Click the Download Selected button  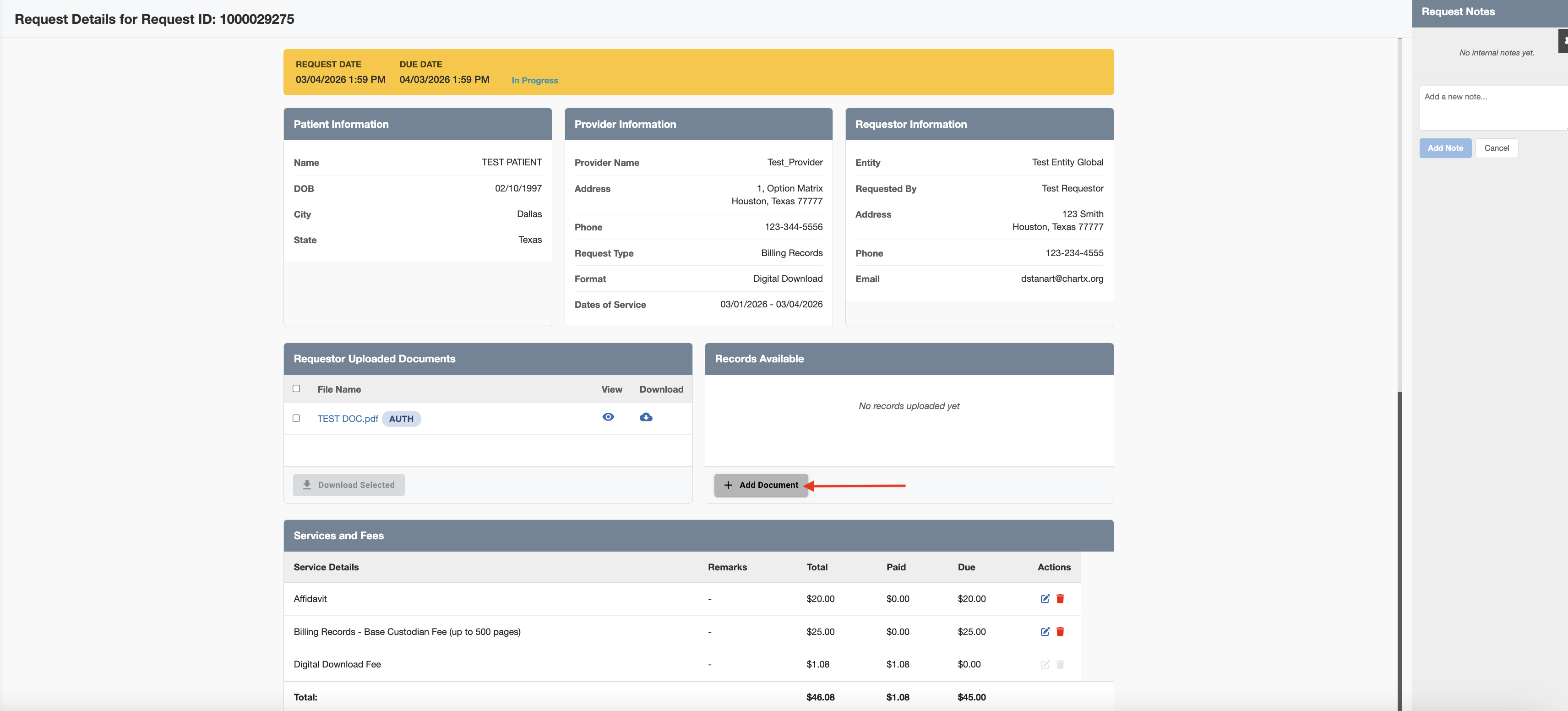349,485
